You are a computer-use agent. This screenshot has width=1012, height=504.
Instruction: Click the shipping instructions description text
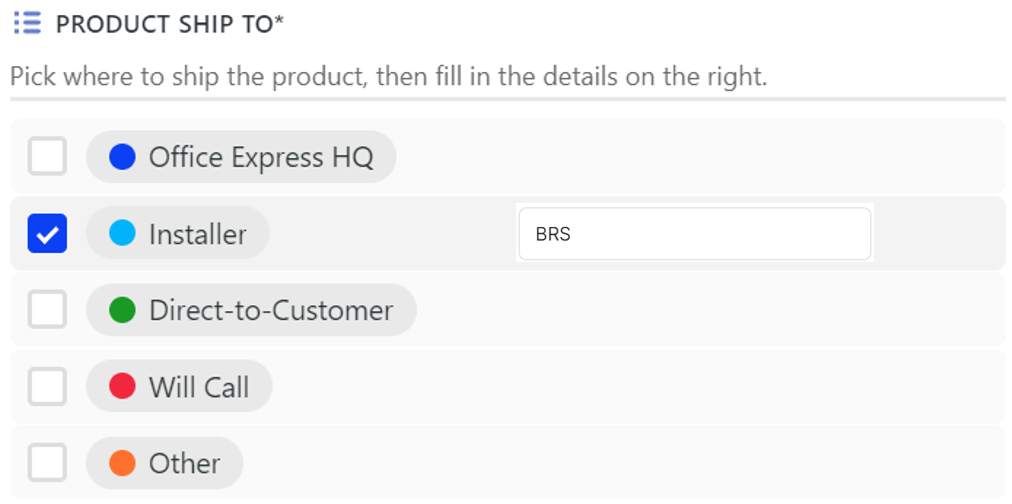389,77
